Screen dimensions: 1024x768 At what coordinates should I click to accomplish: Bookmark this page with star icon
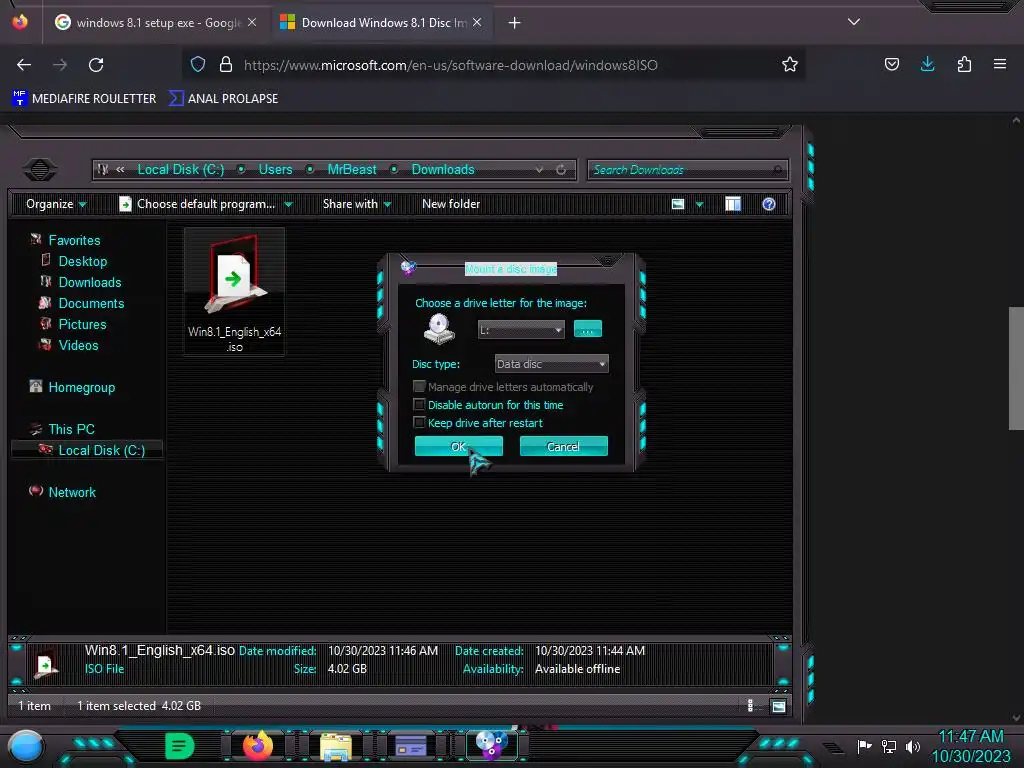pyautogui.click(x=790, y=64)
